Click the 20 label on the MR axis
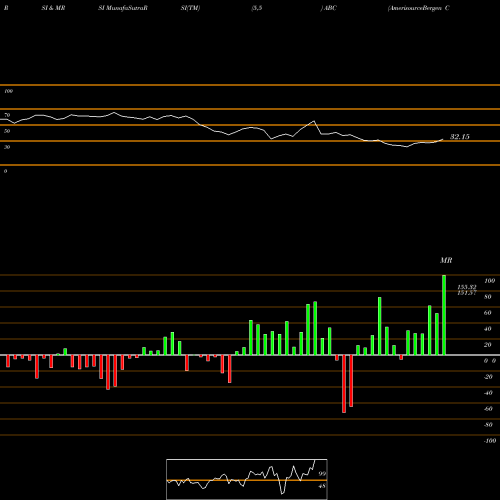The image size is (500, 500). point(488,345)
